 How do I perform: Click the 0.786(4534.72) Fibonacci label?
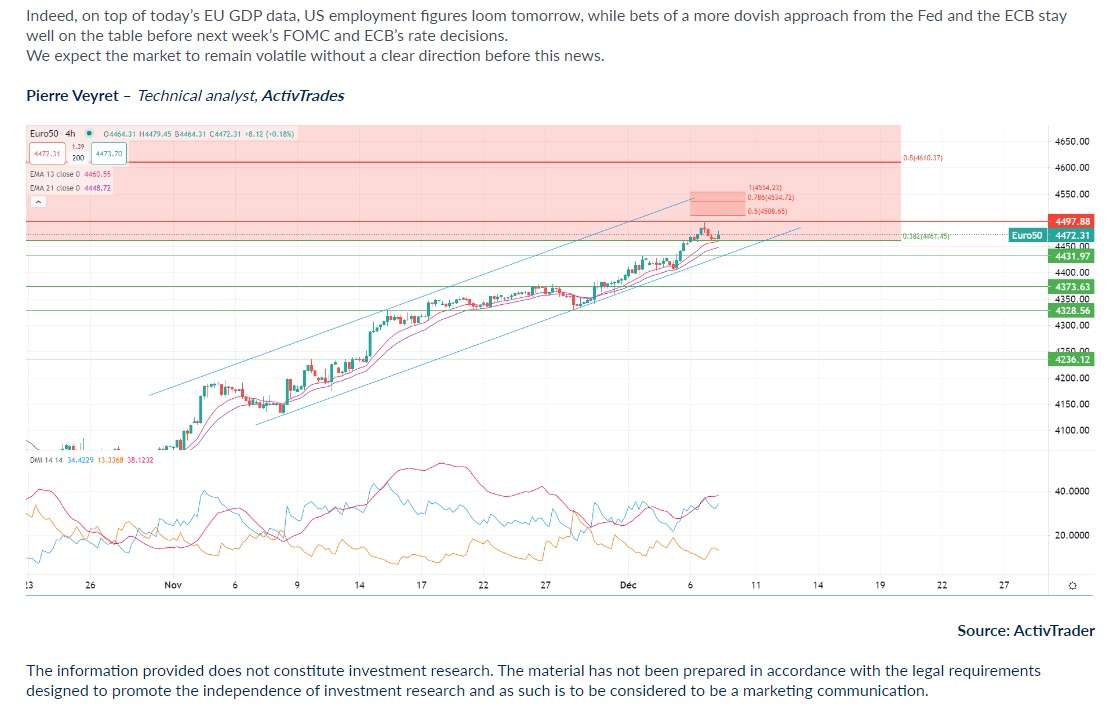click(771, 197)
